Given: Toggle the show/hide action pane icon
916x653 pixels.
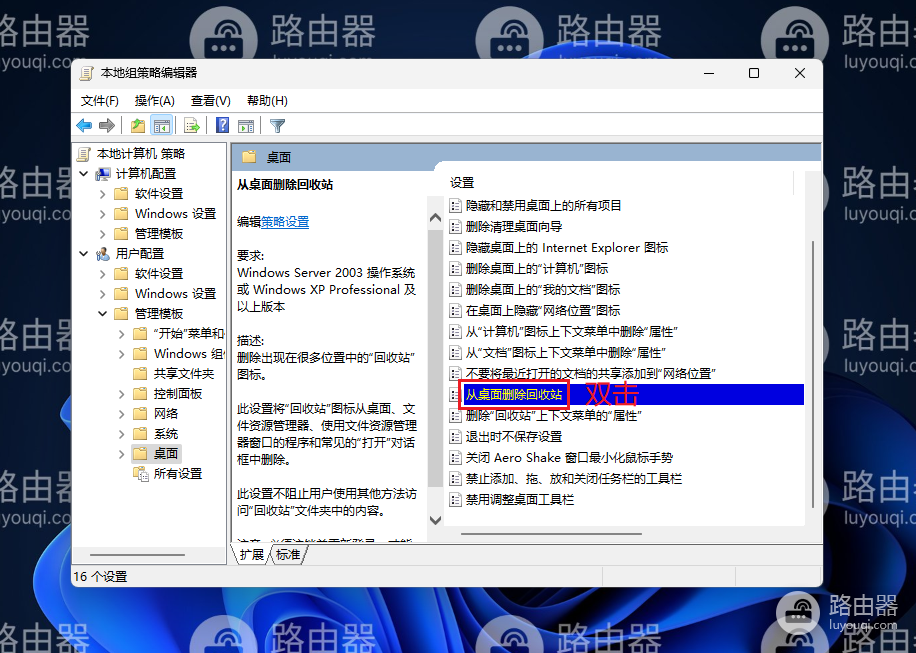Looking at the screenshot, I should 246,126.
